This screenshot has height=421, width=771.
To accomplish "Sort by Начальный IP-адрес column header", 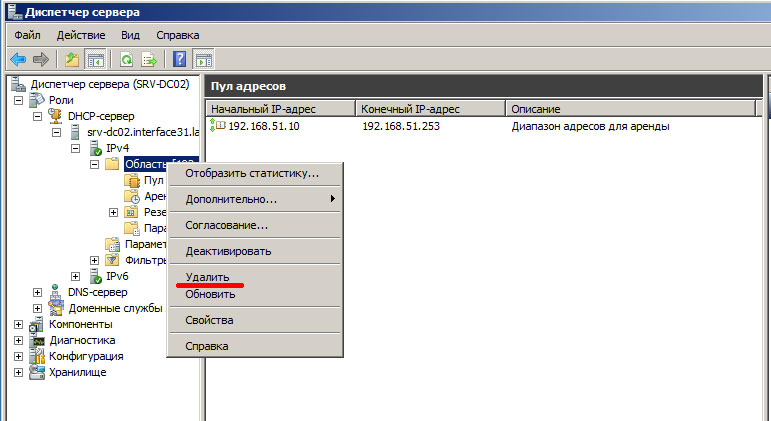I will pos(280,109).
